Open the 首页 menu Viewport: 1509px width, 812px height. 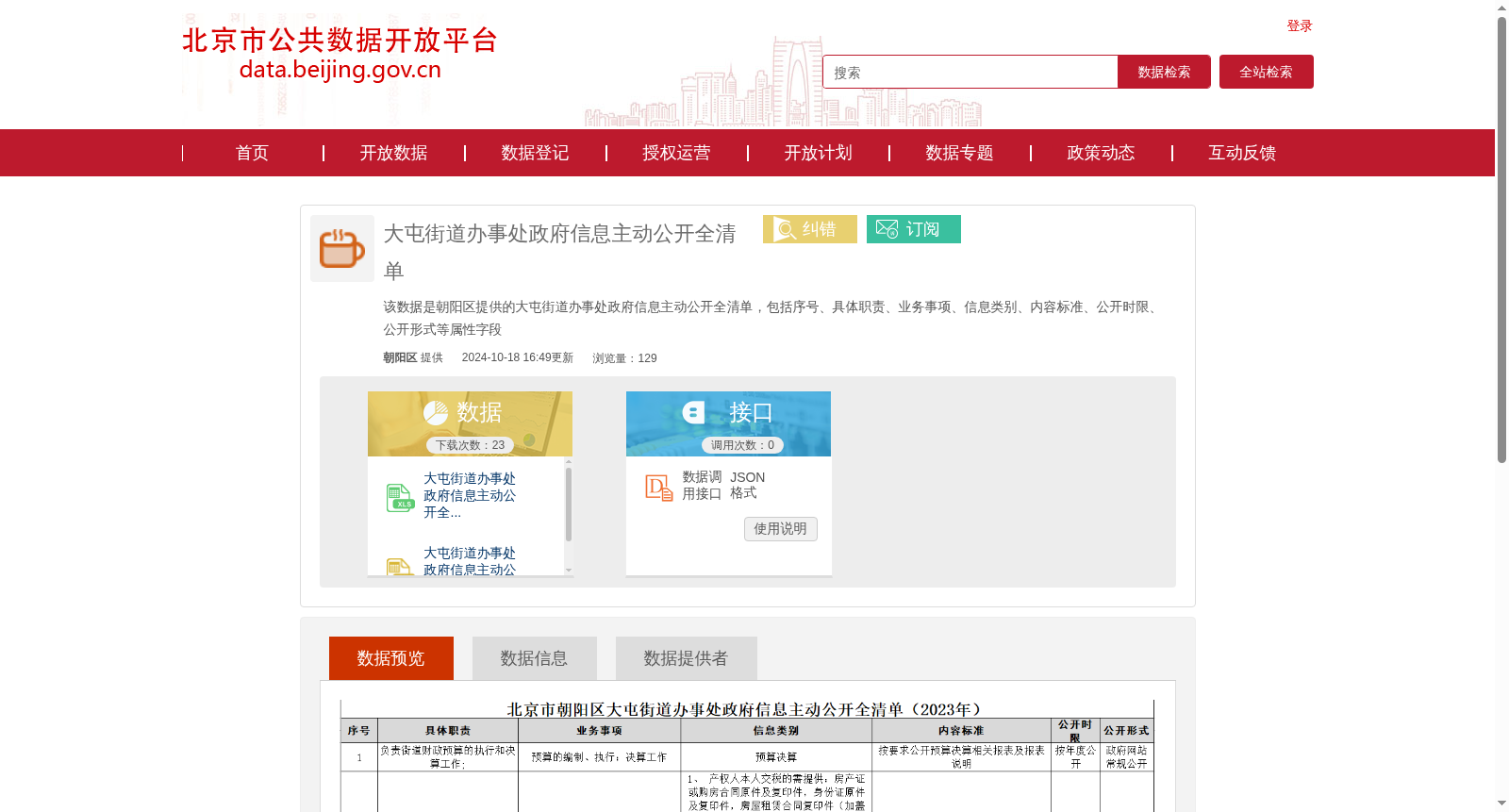coord(252,153)
